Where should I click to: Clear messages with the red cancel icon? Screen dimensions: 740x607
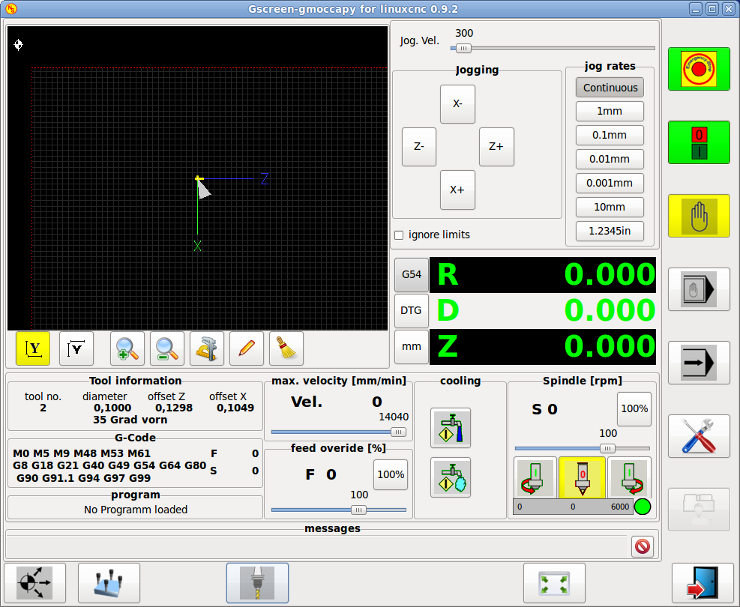tap(643, 546)
